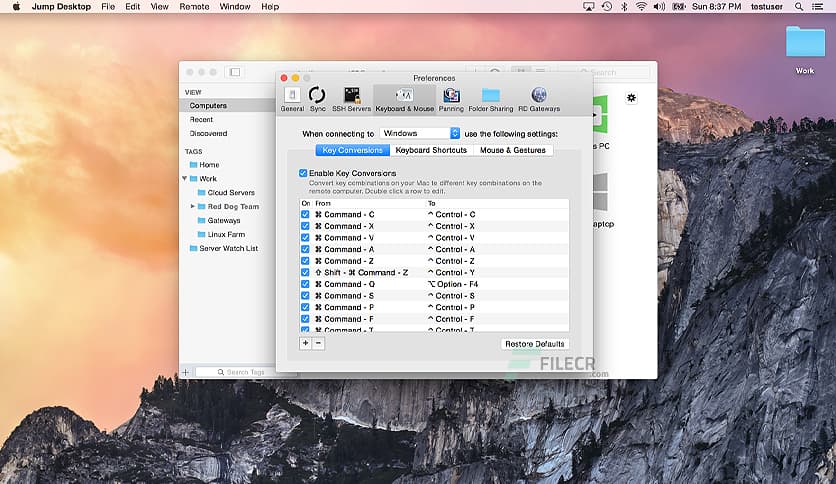Click the Wi-Fi status icon
The image size is (836, 484).
[x=641, y=6]
